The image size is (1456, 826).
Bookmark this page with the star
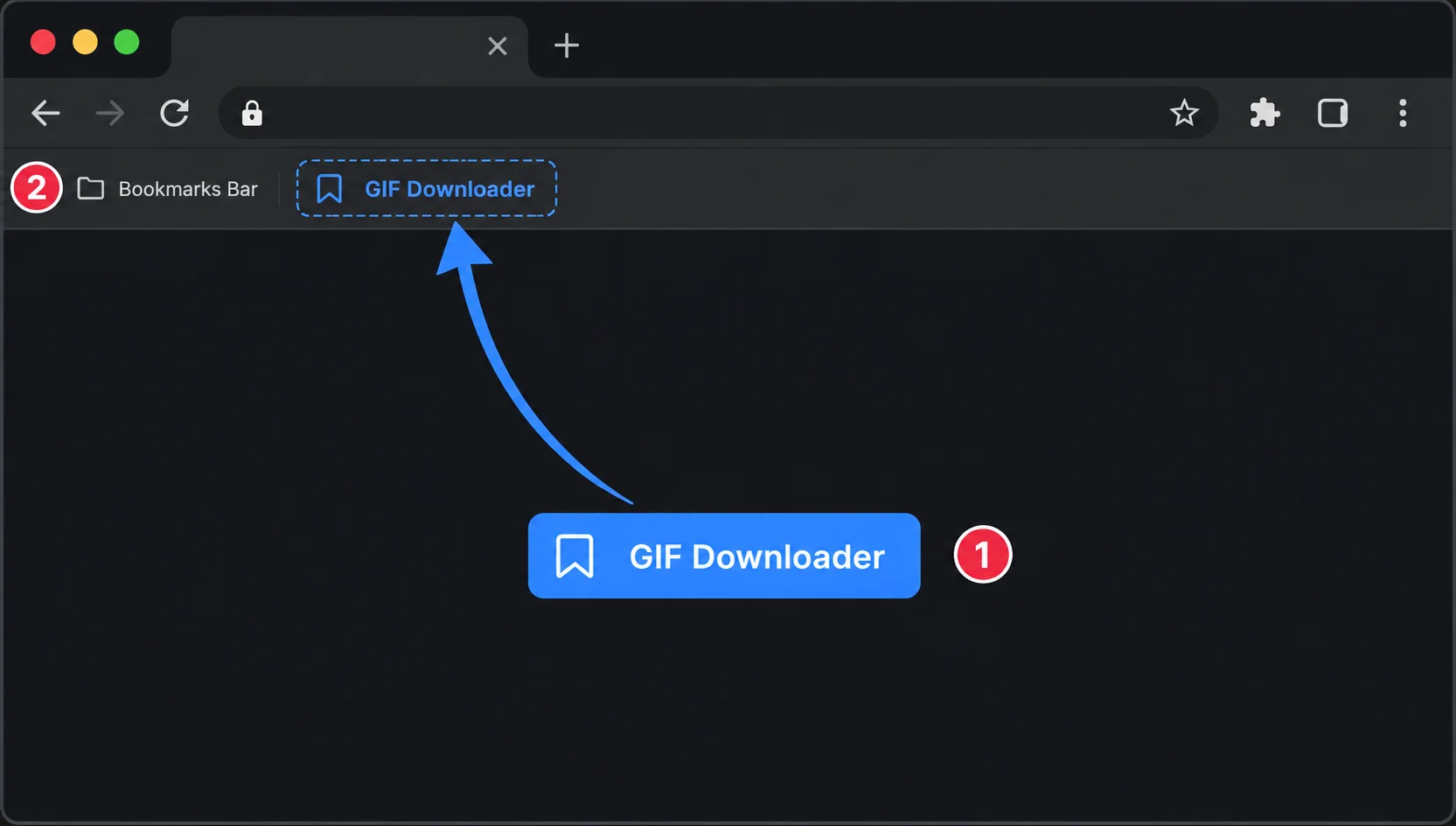click(x=1184, y=113)
